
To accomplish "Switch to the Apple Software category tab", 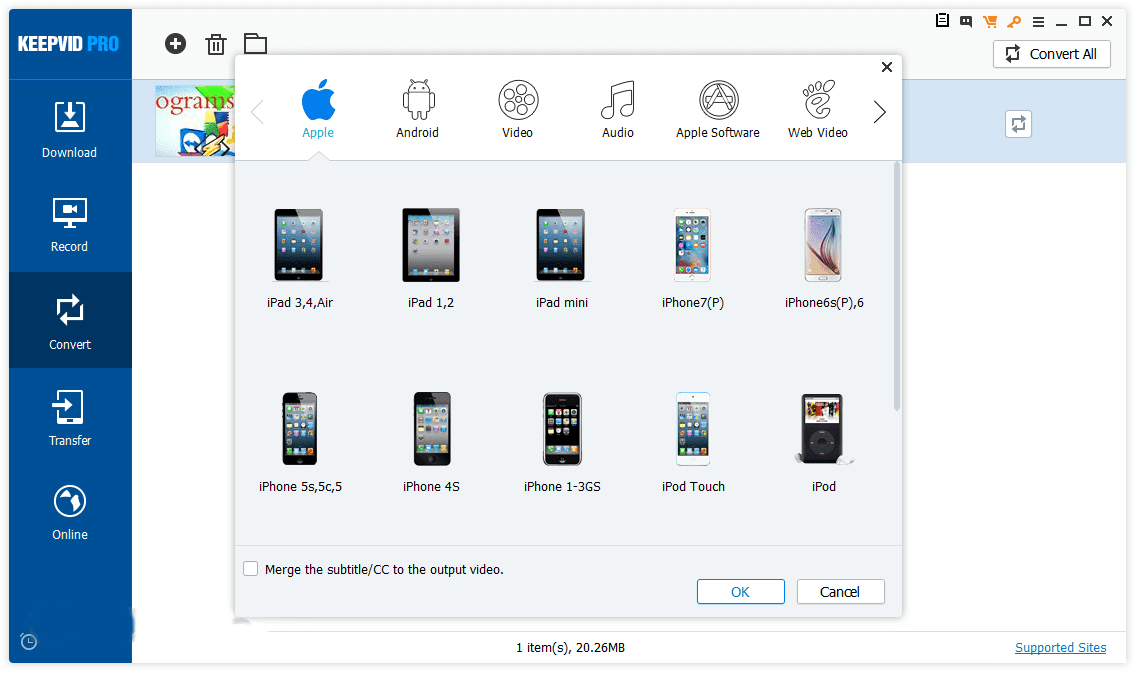I will (718, 109).
